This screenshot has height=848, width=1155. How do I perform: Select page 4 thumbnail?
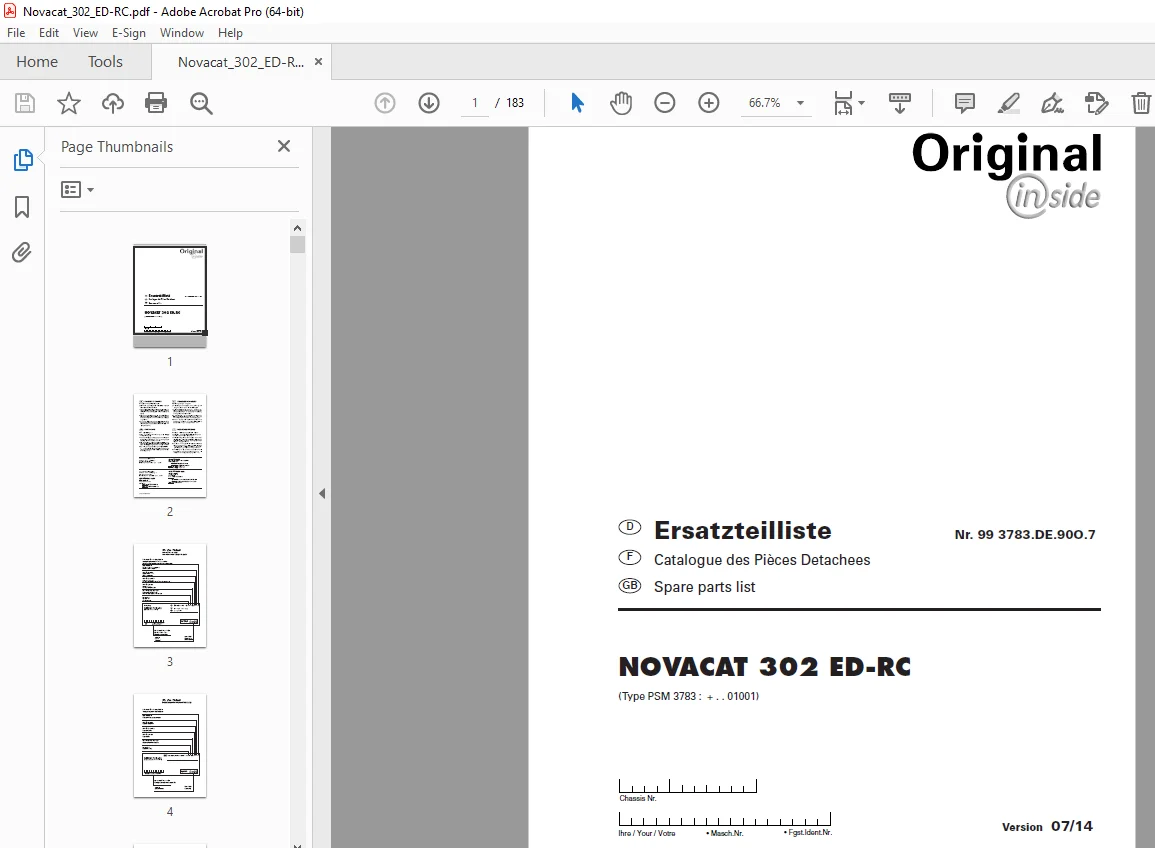pyautogui.click(x=170, y=746)
